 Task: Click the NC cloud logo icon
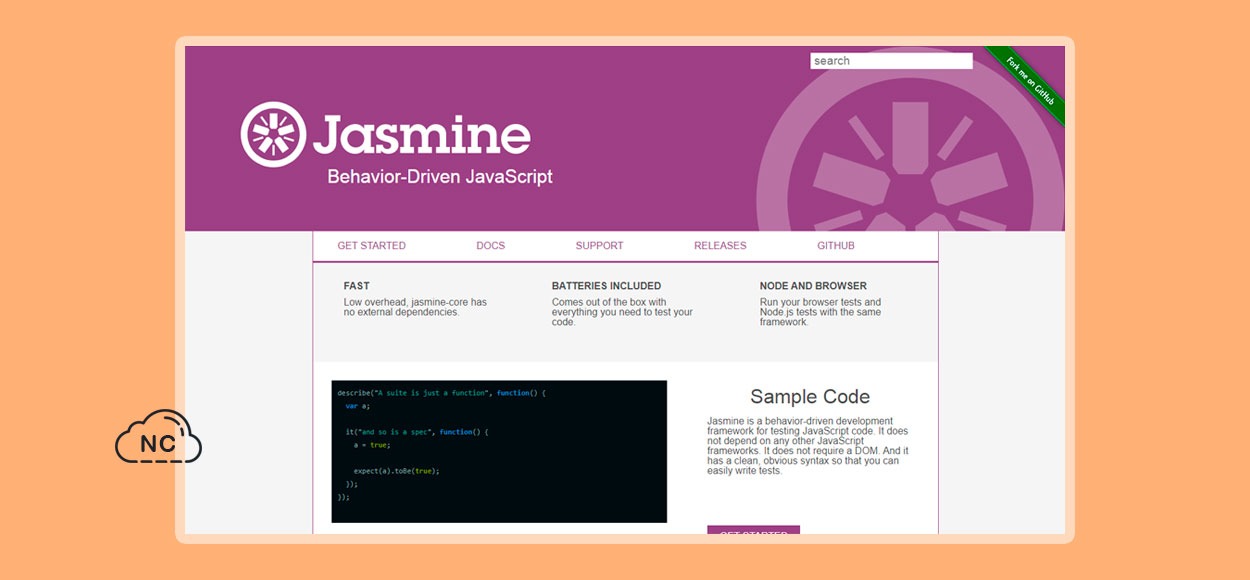tap(158, 437)
